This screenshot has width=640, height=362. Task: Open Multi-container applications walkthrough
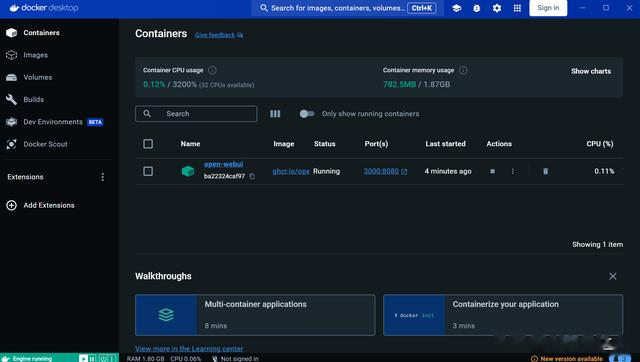(255, 315)
